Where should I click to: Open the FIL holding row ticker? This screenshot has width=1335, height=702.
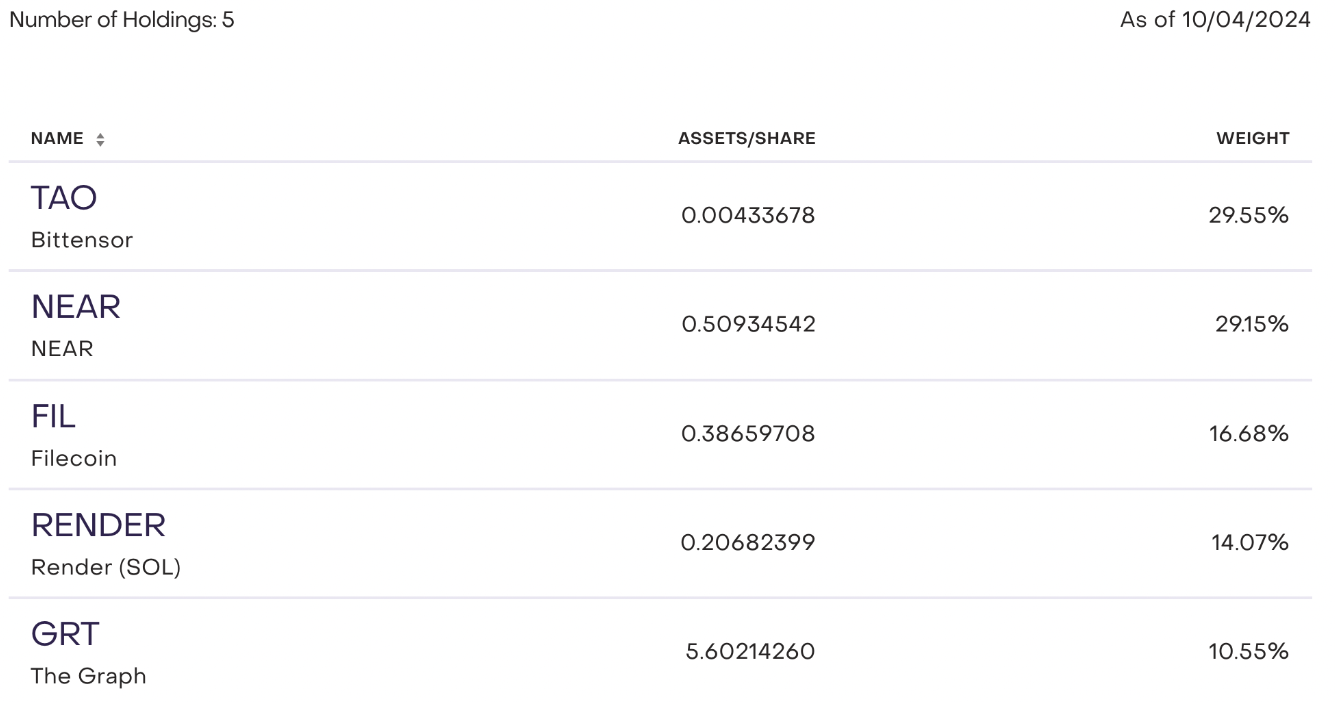pyautogui.click(x=54, y=416)
